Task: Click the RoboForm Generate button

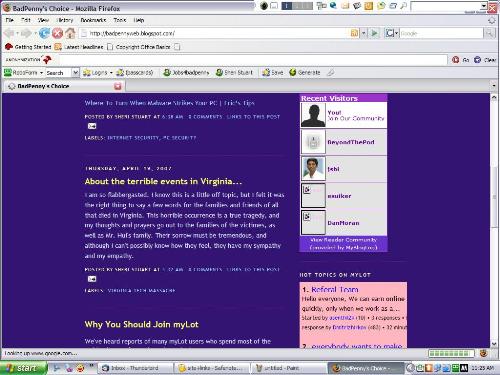Action: [x=305, y=72]
